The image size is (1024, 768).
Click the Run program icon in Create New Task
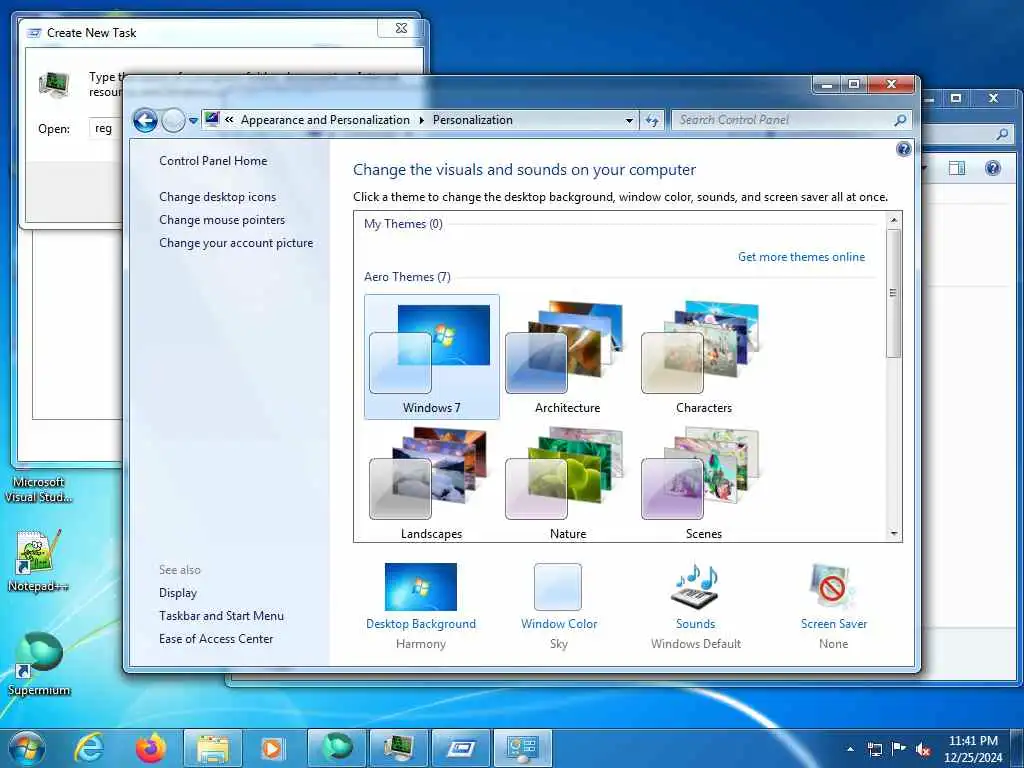[x=54, y=85]
